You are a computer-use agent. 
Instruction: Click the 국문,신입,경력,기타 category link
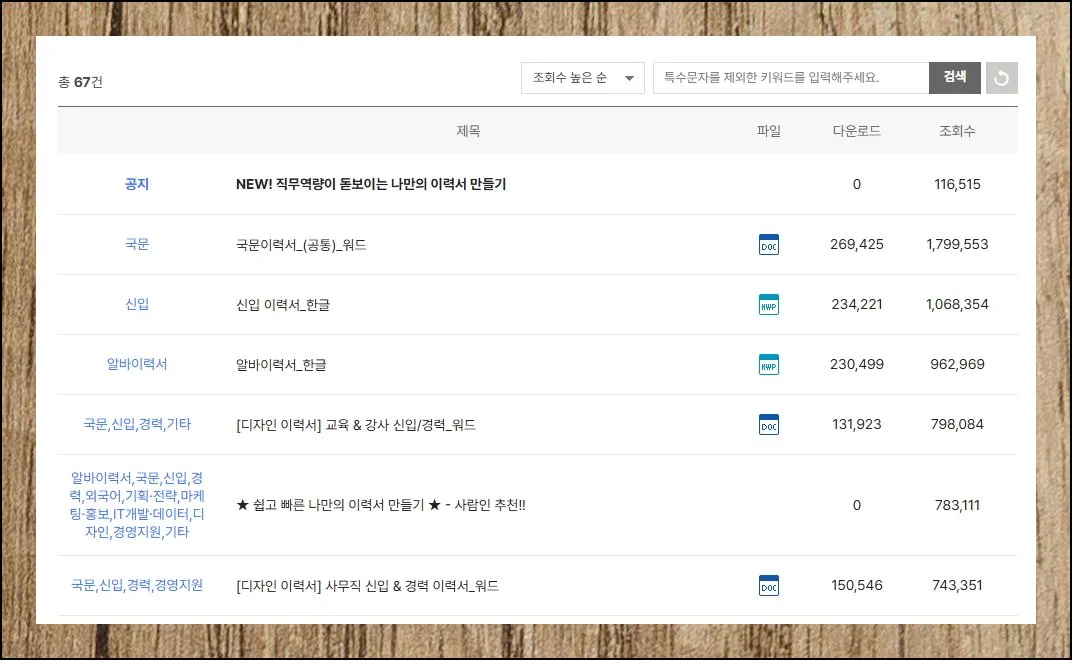coord(137,424)
